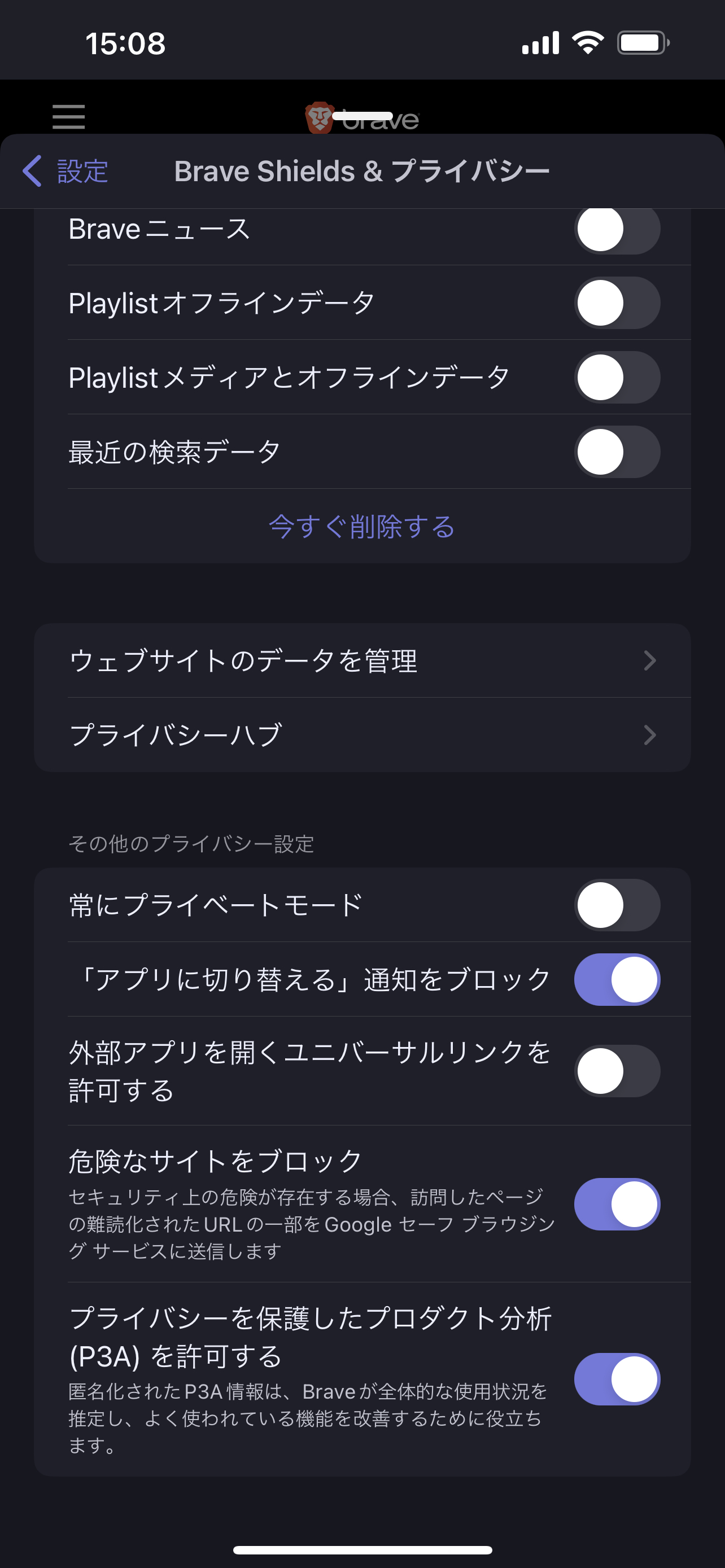
Task: Open chevron for プライバシーハブ
Action: coord(649,735)
